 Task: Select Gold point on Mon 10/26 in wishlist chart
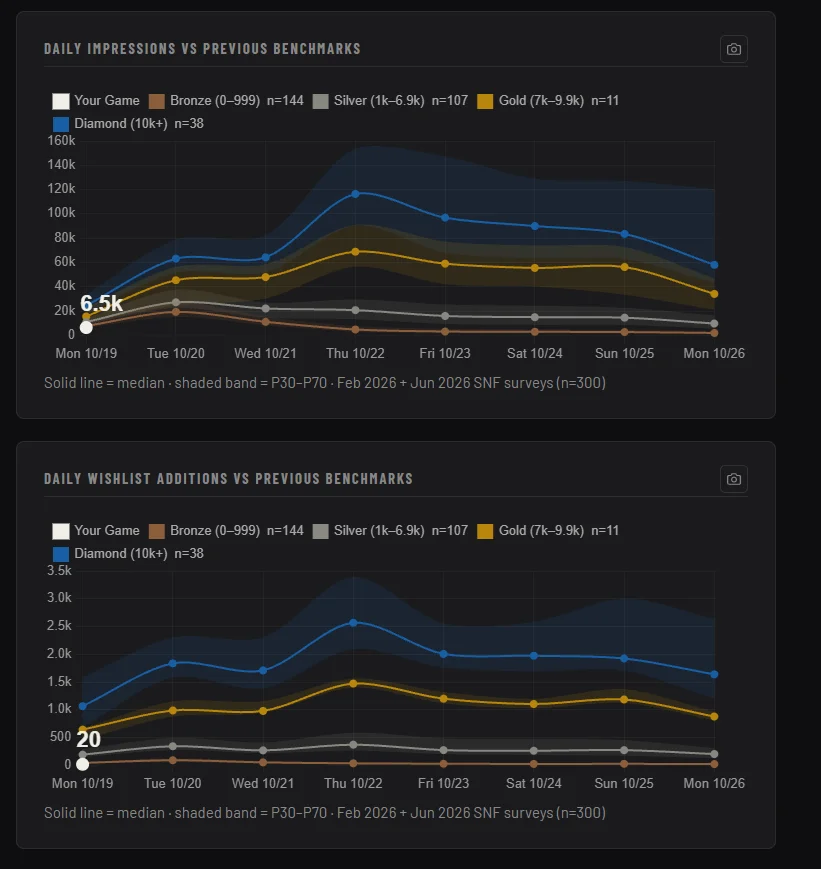[x=714, y=717]
